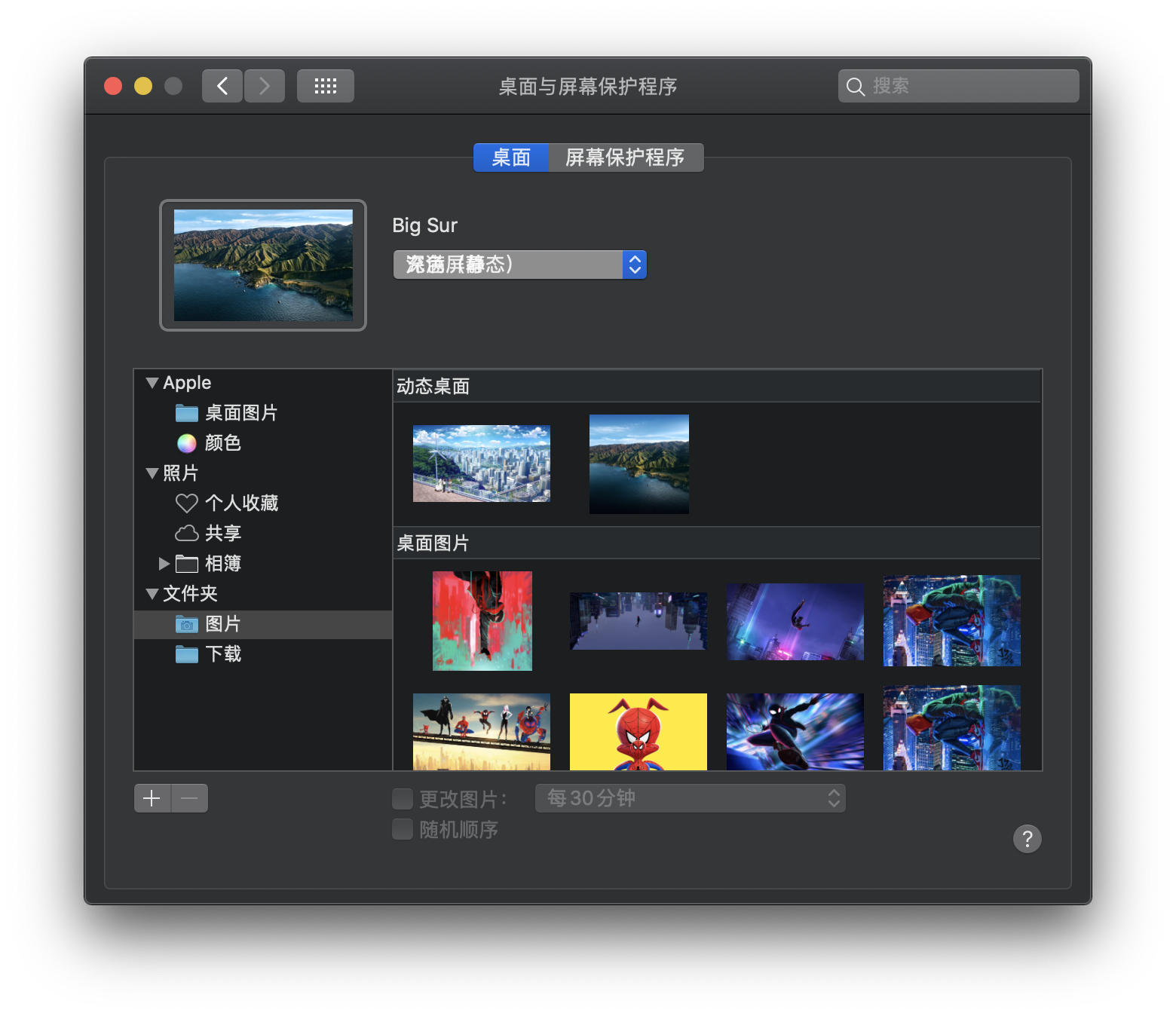Select the 桌面 tab
Screen dimensions: 1176x1016
coord(511,158)
